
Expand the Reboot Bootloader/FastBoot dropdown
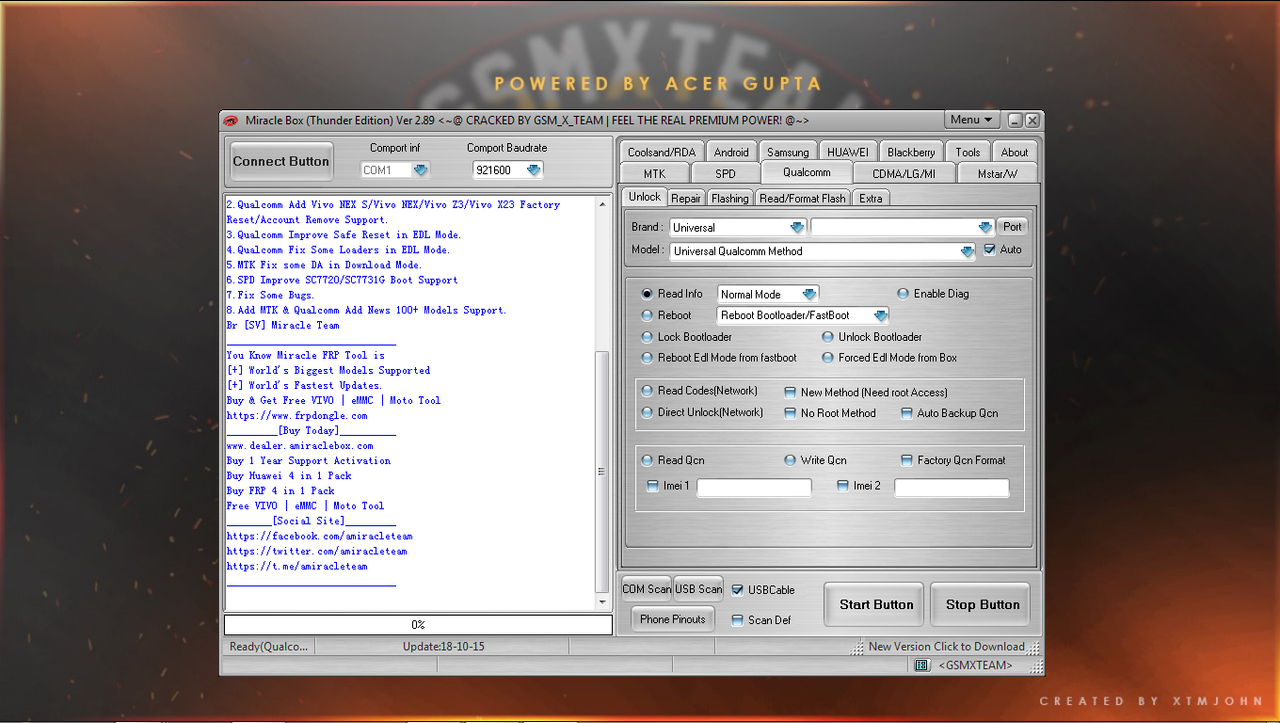881,316
